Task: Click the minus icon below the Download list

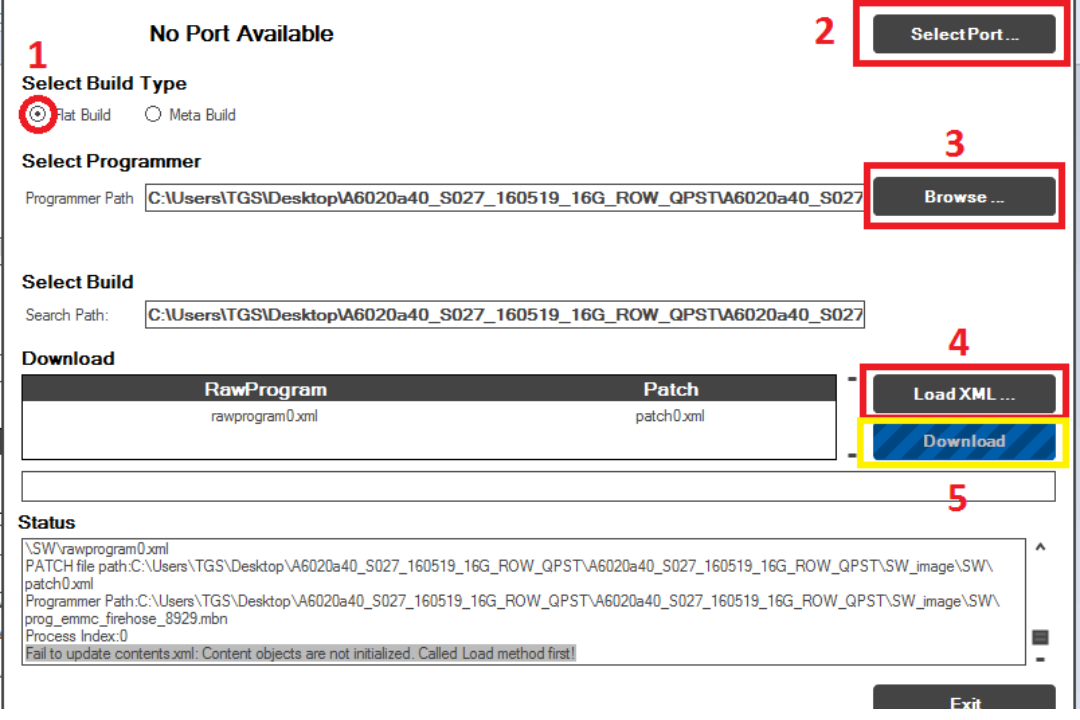Action: [852, 456]
